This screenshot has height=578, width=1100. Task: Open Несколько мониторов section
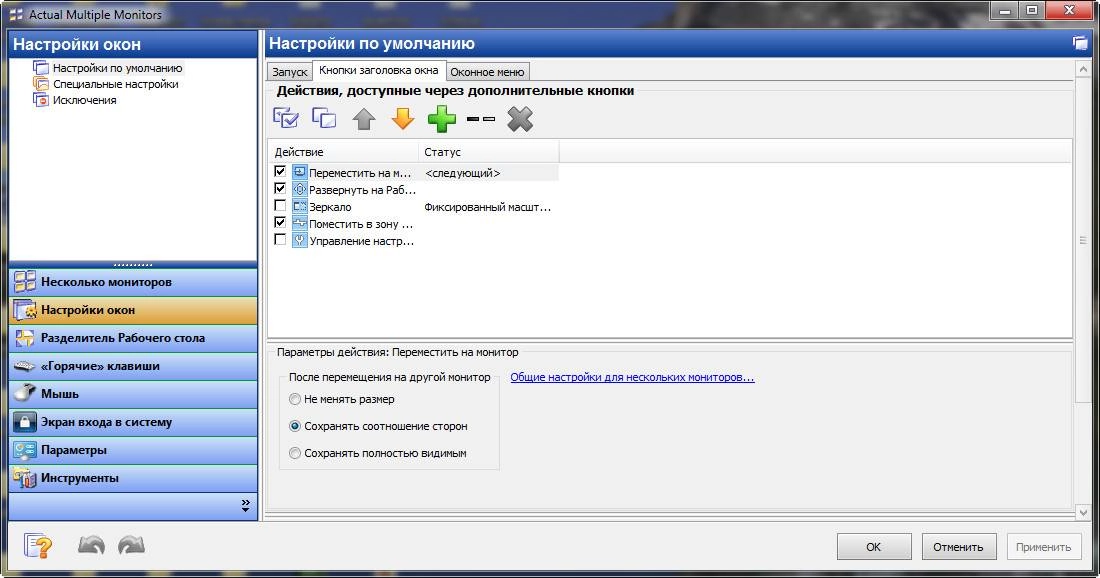133,282
